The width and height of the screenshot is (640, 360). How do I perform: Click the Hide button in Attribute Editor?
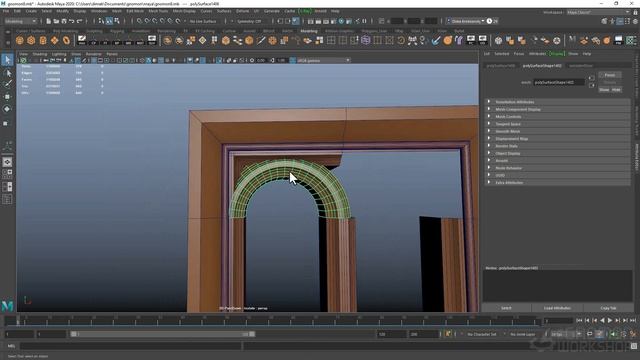(x=616, y=89)
